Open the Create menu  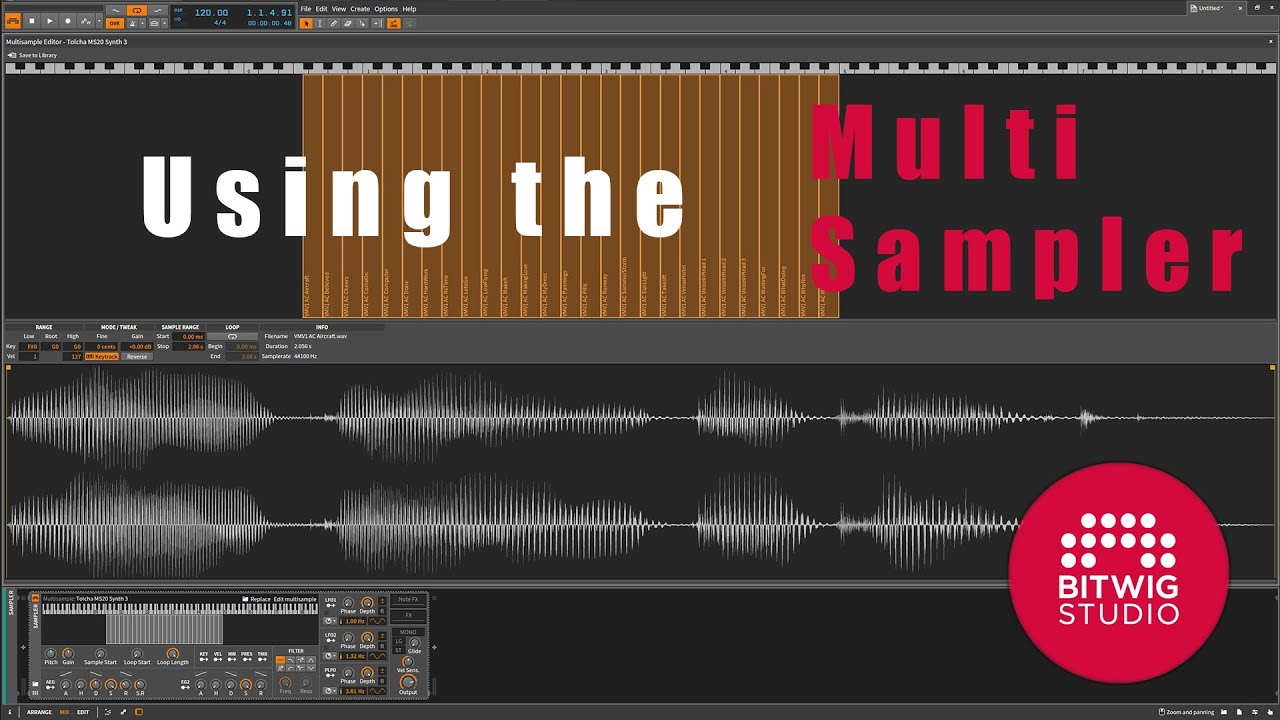pos(360,9)
